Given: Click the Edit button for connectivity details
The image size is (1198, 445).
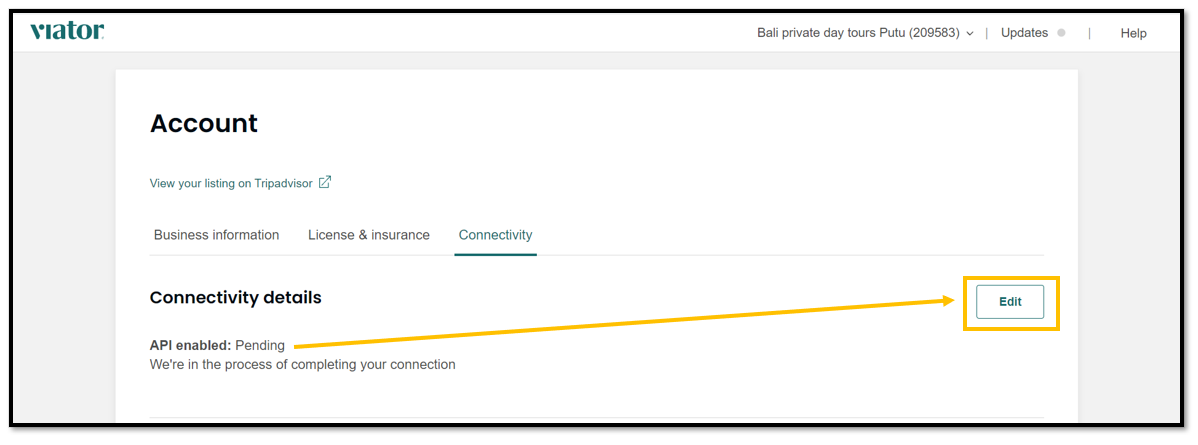Looking at the screenshot, I should [1010, 302].
